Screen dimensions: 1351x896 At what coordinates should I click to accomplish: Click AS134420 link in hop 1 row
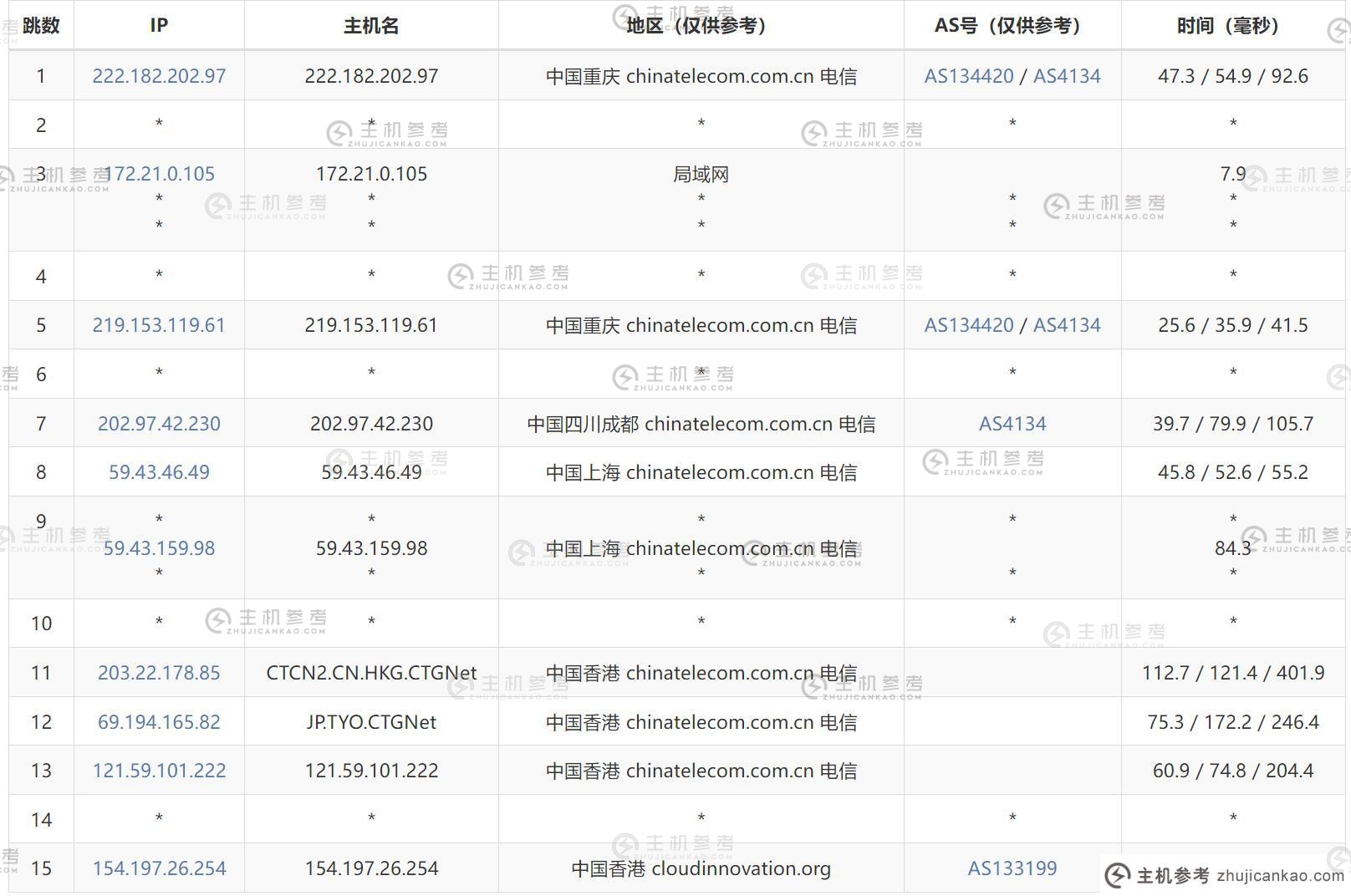click(x=969, y=76)
